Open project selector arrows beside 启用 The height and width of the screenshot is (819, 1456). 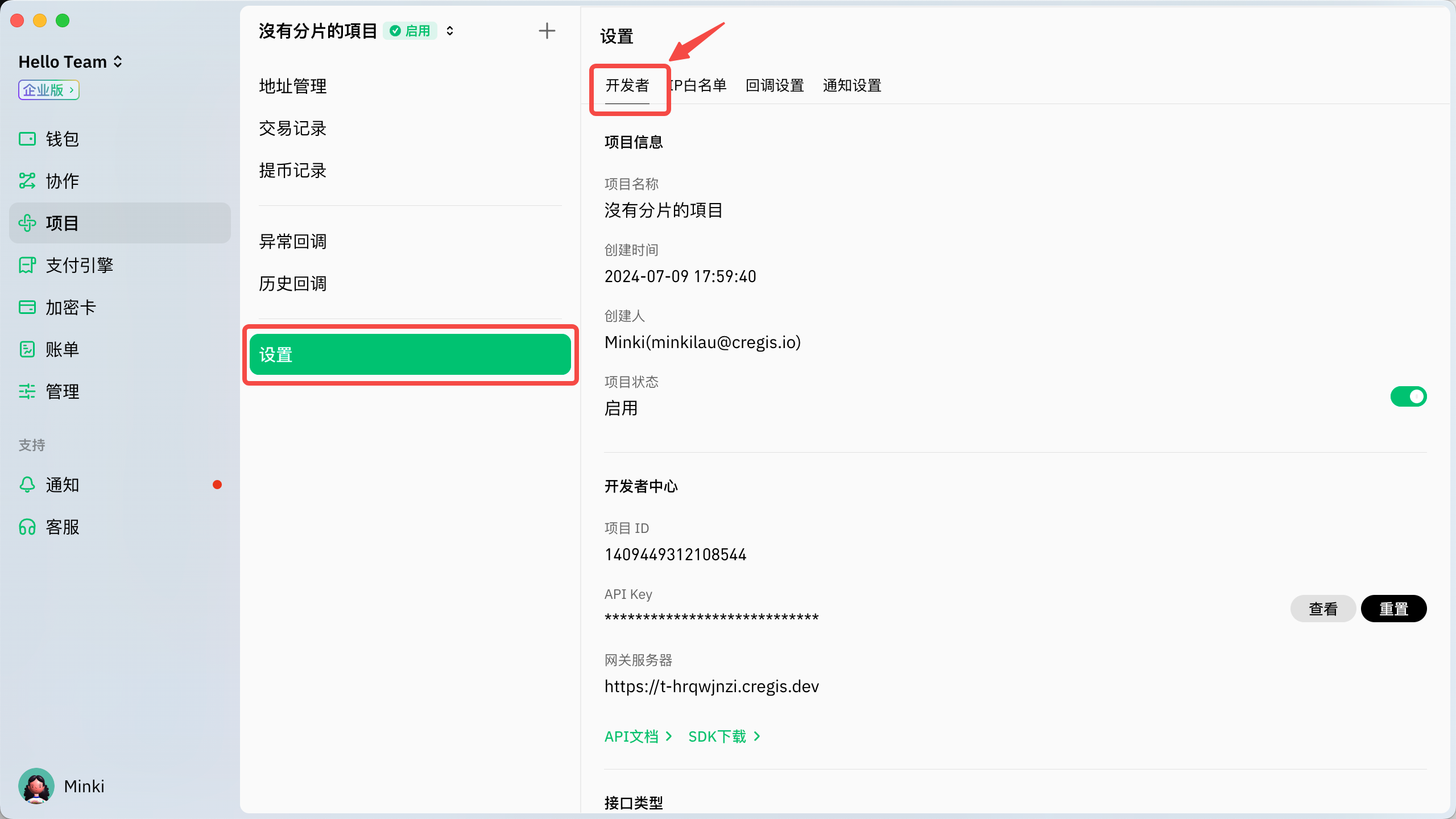[450, 31]
